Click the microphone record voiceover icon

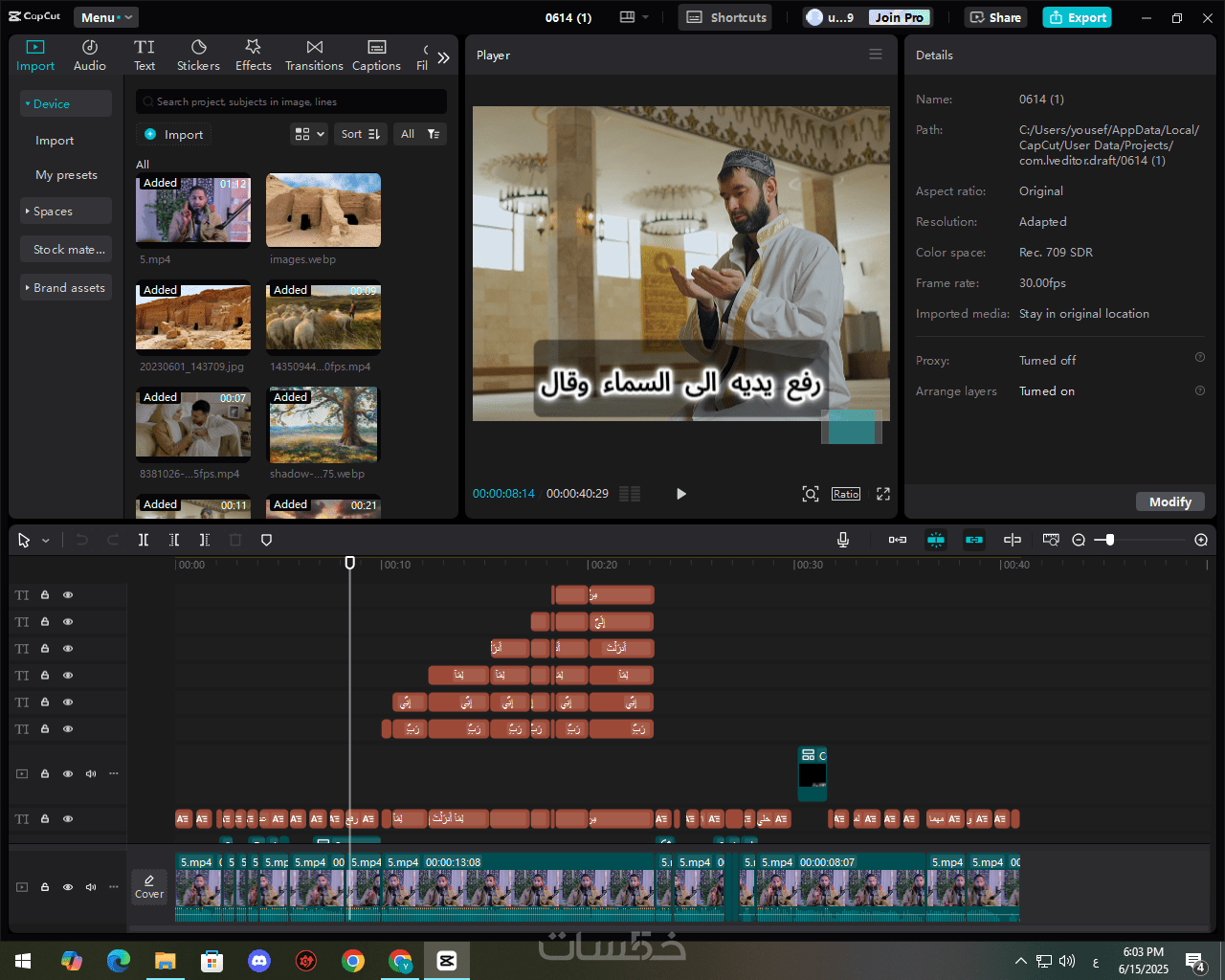point(843,540)
